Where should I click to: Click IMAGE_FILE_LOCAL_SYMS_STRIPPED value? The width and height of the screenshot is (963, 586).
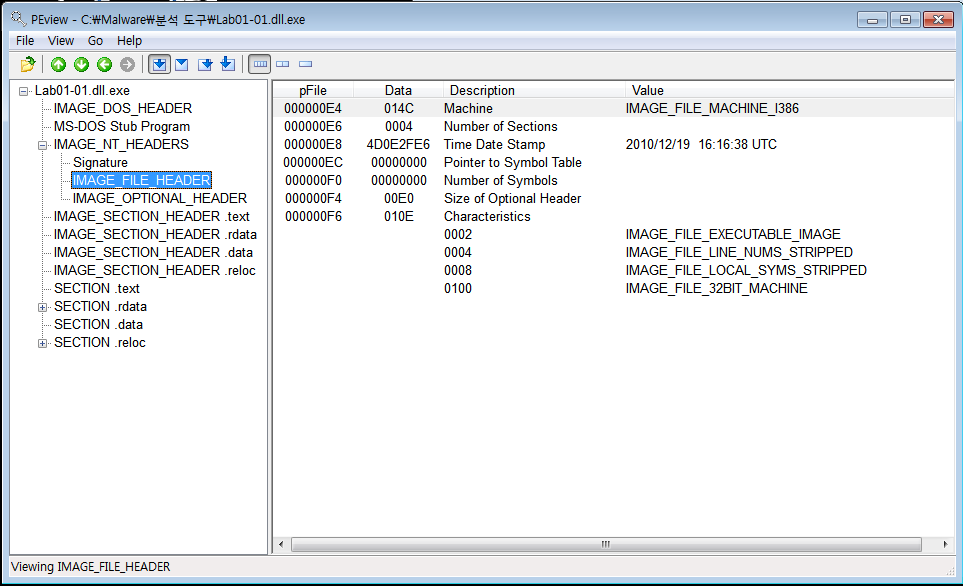point(746,270)
